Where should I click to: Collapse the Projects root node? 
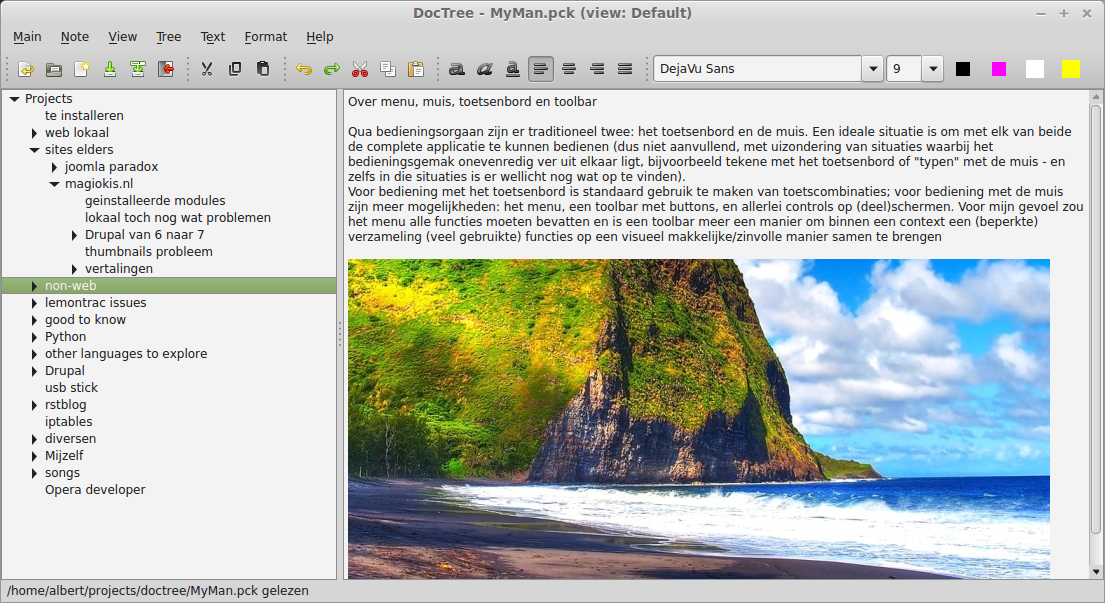pos(14,99)
